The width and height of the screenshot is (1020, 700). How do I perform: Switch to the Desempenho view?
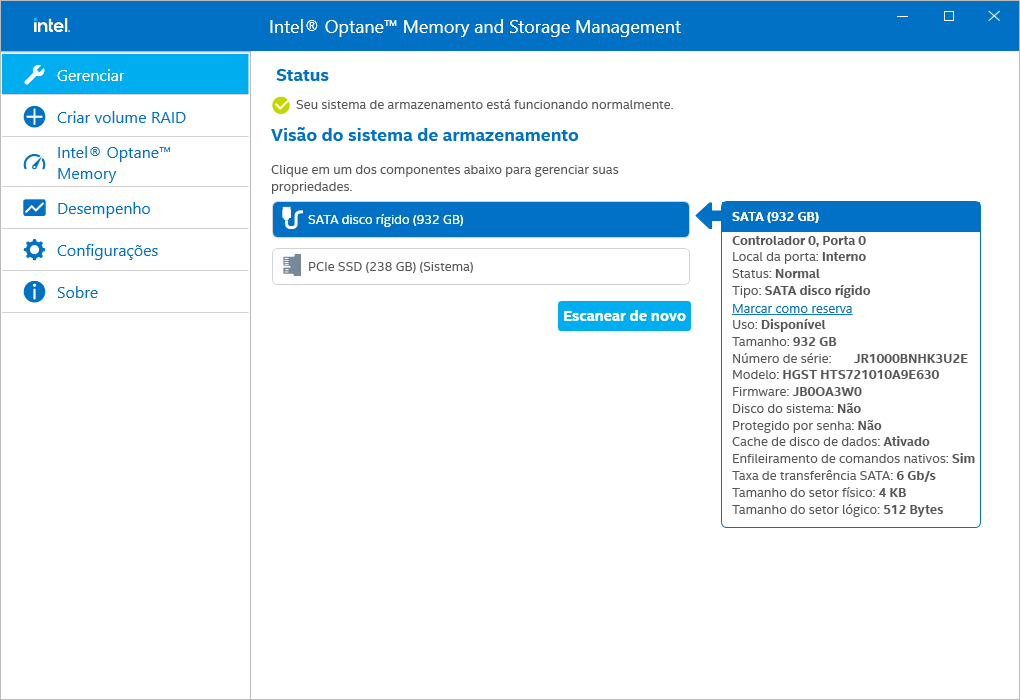[126, 208]
